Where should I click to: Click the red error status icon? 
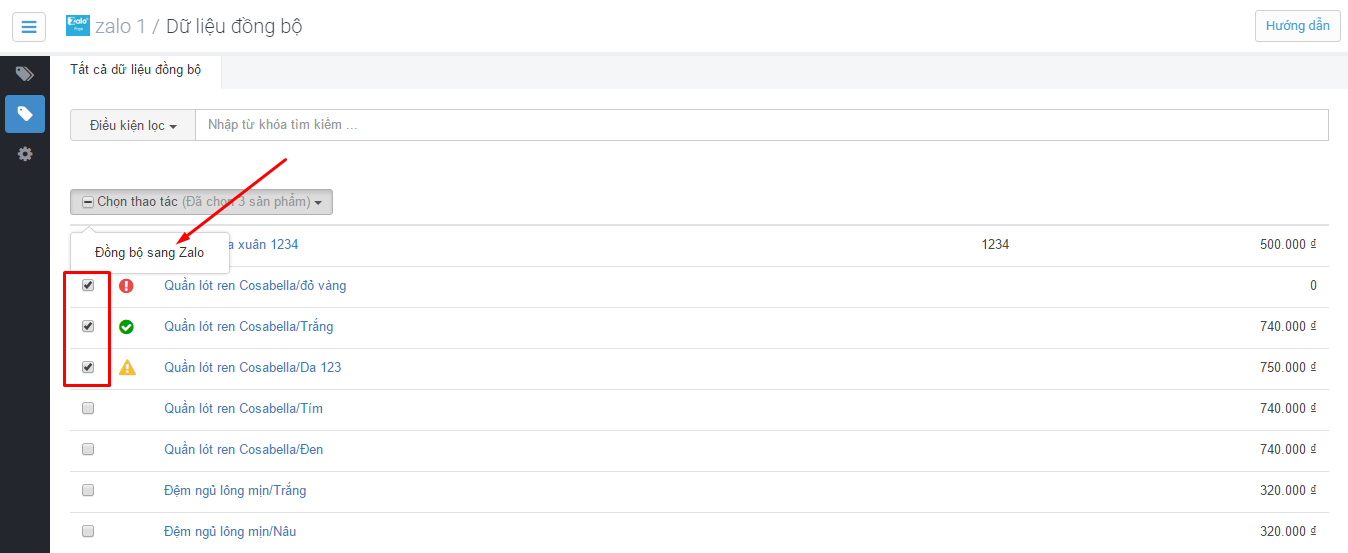(x=126, y=286)
